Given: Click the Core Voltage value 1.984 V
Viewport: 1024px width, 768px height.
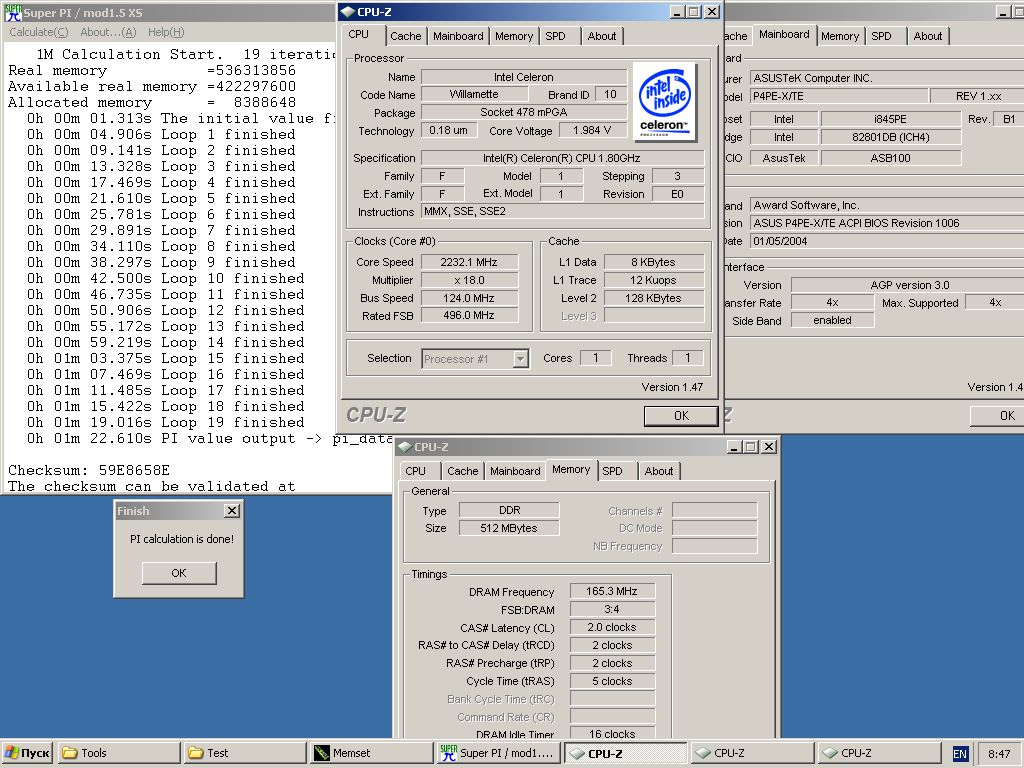Looking at the screenshot, I should pyautogui.click(x=592, y=131).
